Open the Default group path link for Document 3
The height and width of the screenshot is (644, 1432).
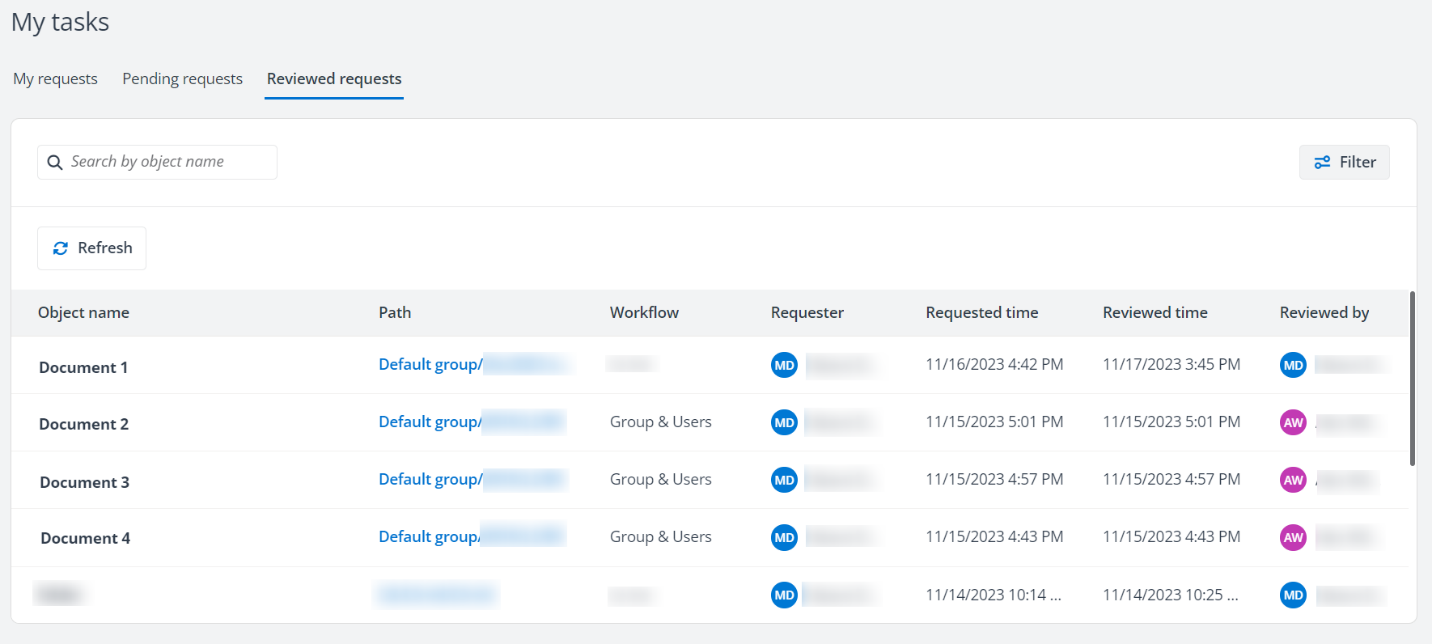coord(429,479)
